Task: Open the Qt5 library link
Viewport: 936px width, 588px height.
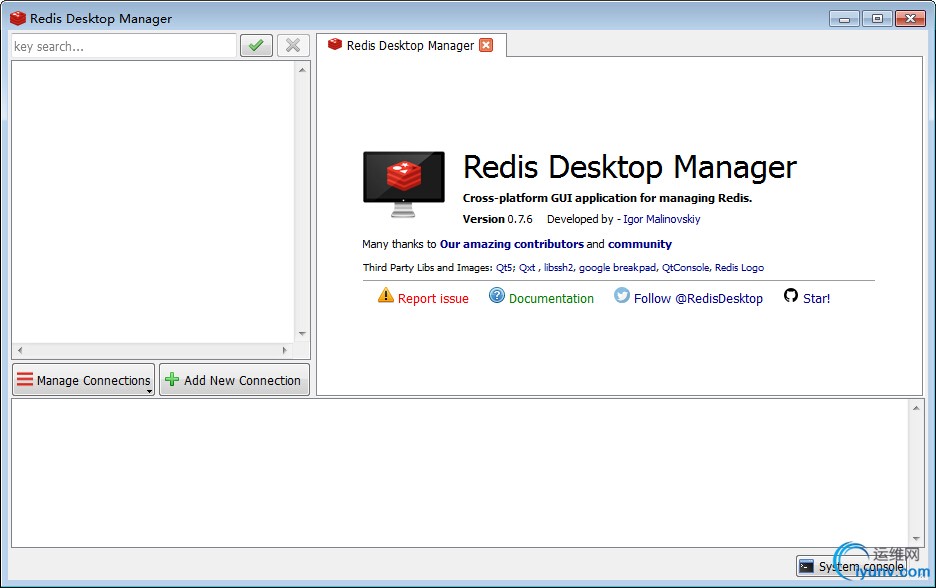Action: 504,267
